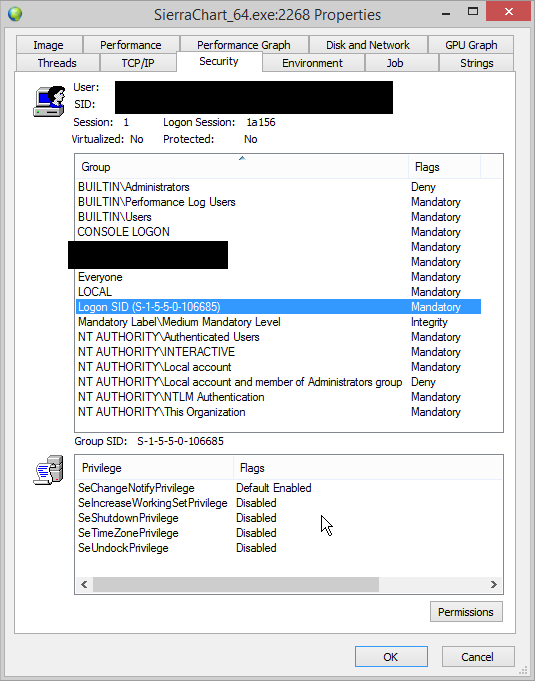
Task: Select NT AUTHORITY\Authenticated Users row
Action: pyautogui.click(x=278, y=337)
